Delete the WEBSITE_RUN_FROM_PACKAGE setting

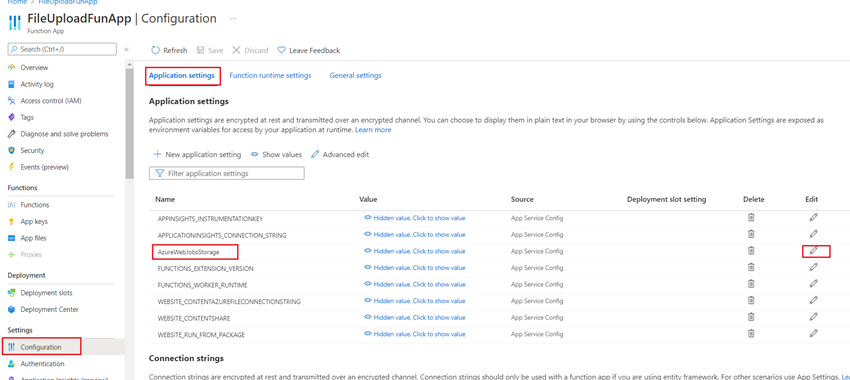[x=751, y=333]
